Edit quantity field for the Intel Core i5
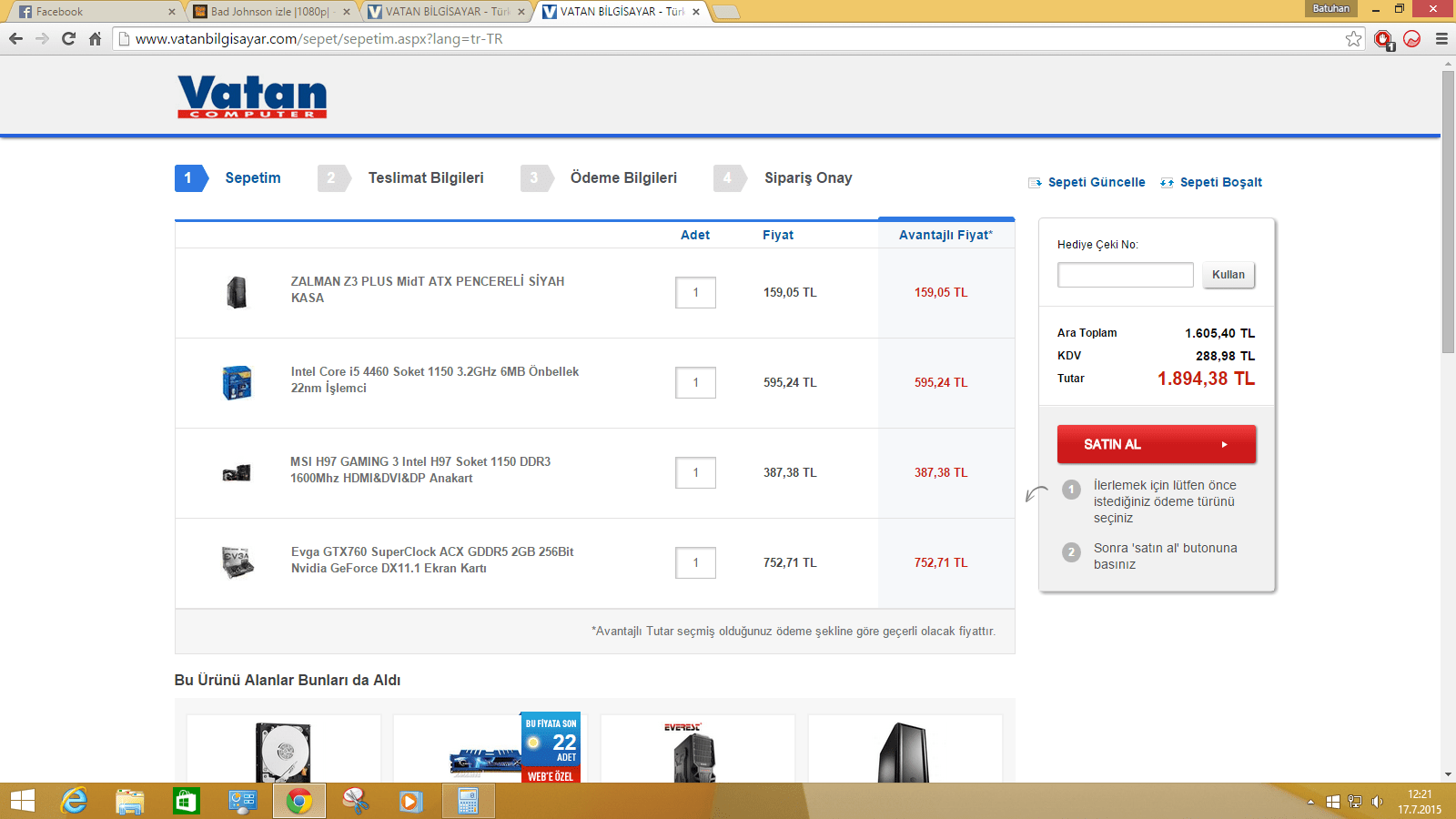Viewport: 1456px width, 819px height. [695, 382]
